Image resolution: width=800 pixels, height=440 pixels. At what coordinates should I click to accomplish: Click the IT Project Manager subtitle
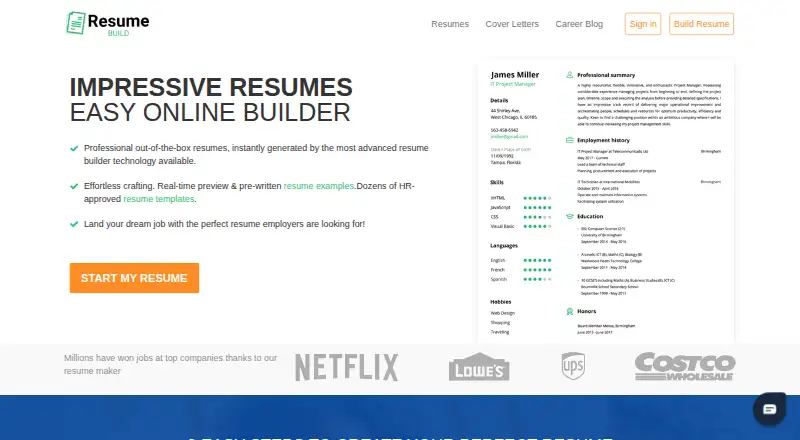[513, 84]
